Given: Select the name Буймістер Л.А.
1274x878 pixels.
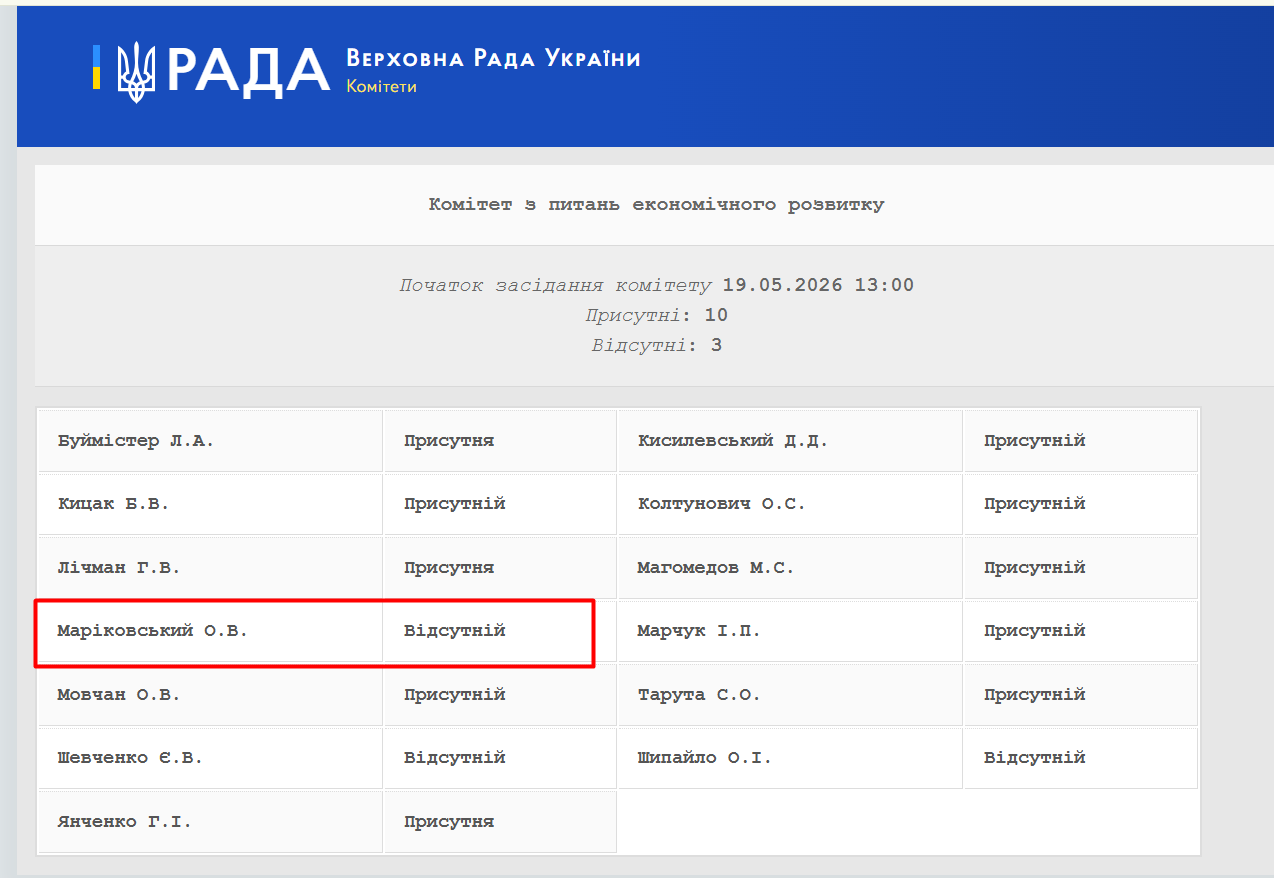Looking at the screenshot, I should pyautogui.click(x=136, y=441).
